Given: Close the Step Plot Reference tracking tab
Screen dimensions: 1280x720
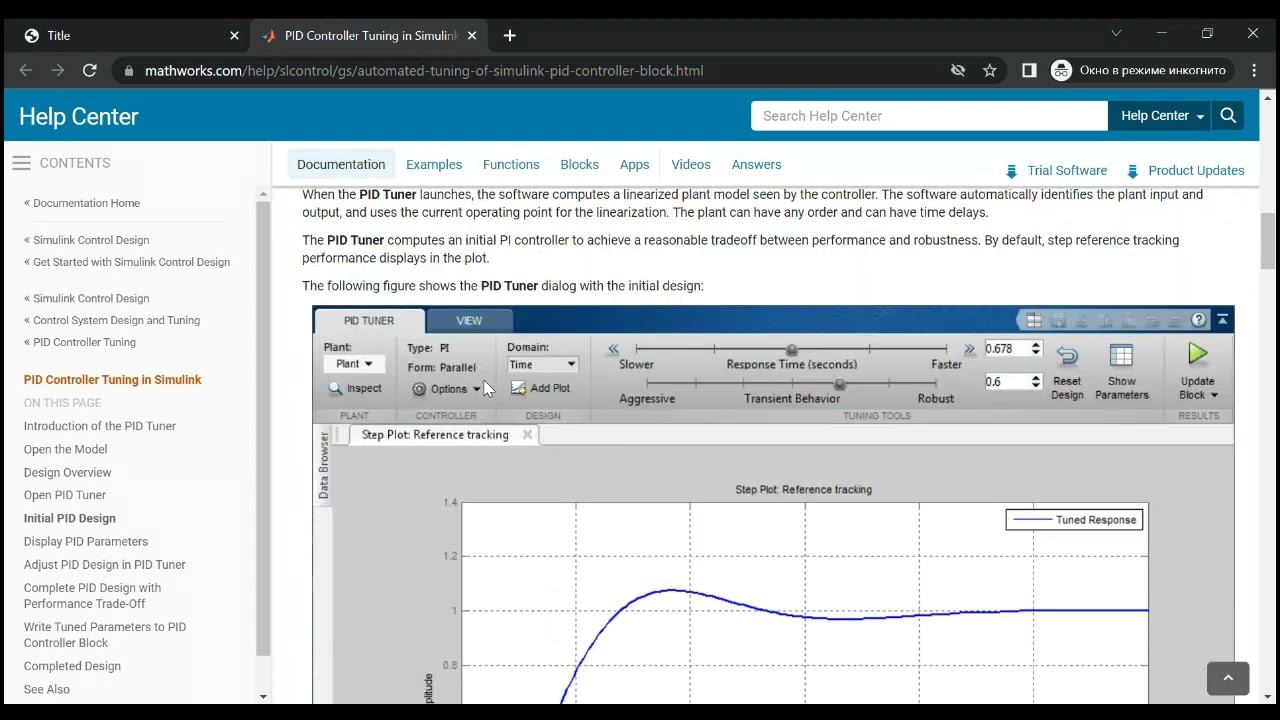Looking at the screenshot, I should point(527,435).
